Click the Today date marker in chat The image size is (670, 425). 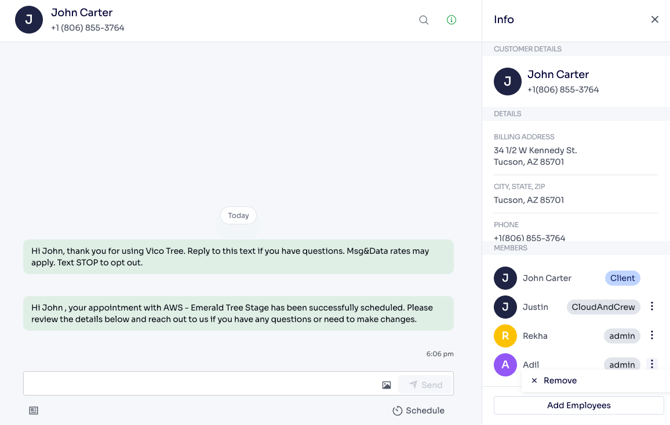click(x=238, y=215)
